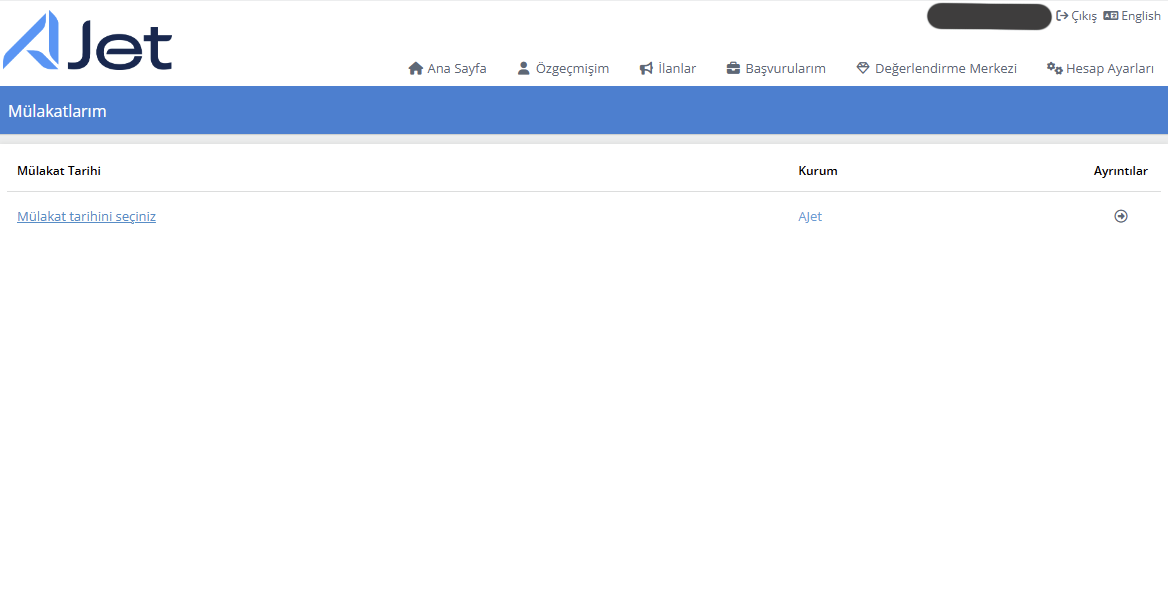This screenshot has height=589, width=1168.
Task: Click the 'Mülakat tarihini seçiniz' link
Action: [86, 216]
